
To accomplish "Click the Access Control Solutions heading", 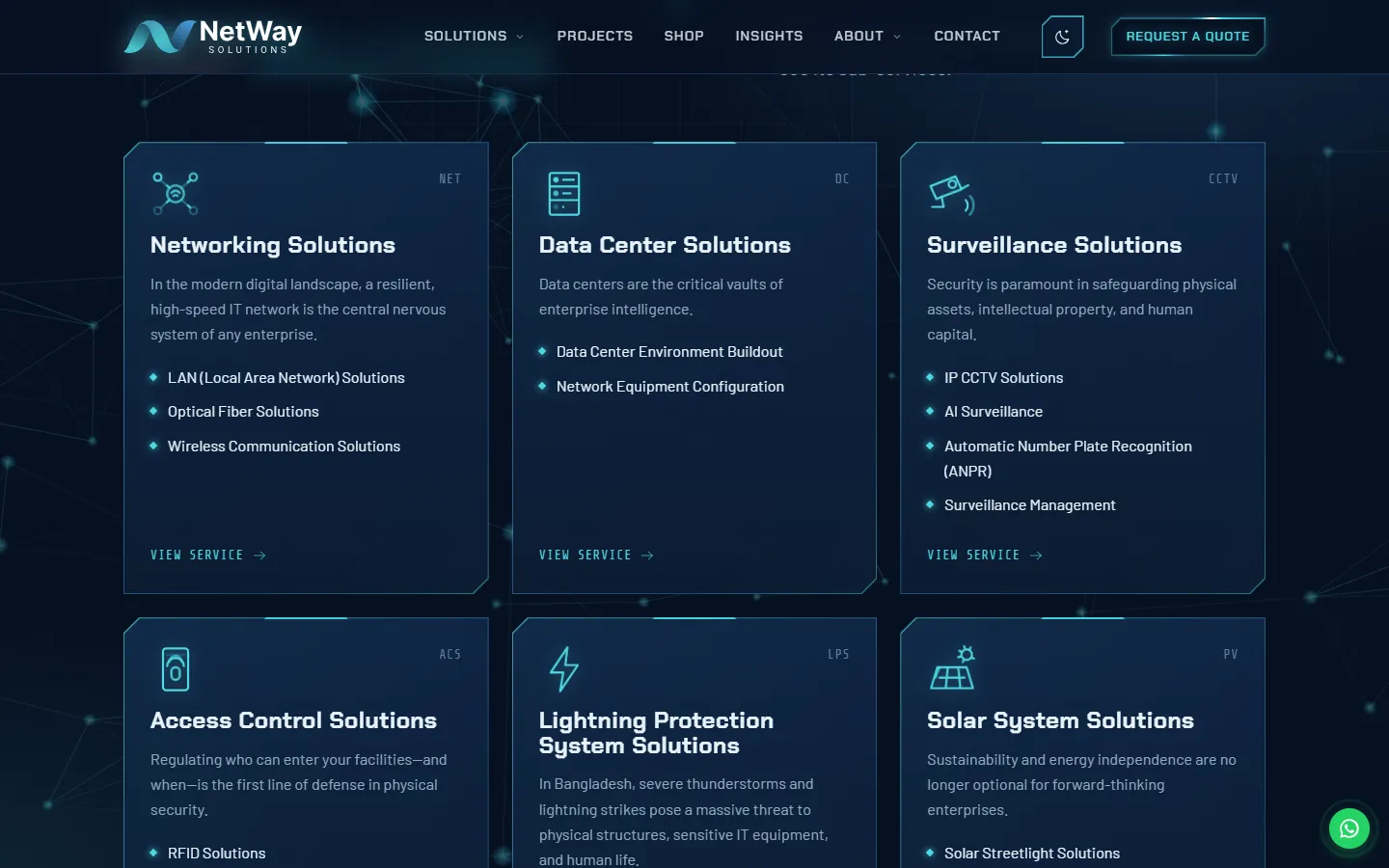I will (x=293, y=720).
